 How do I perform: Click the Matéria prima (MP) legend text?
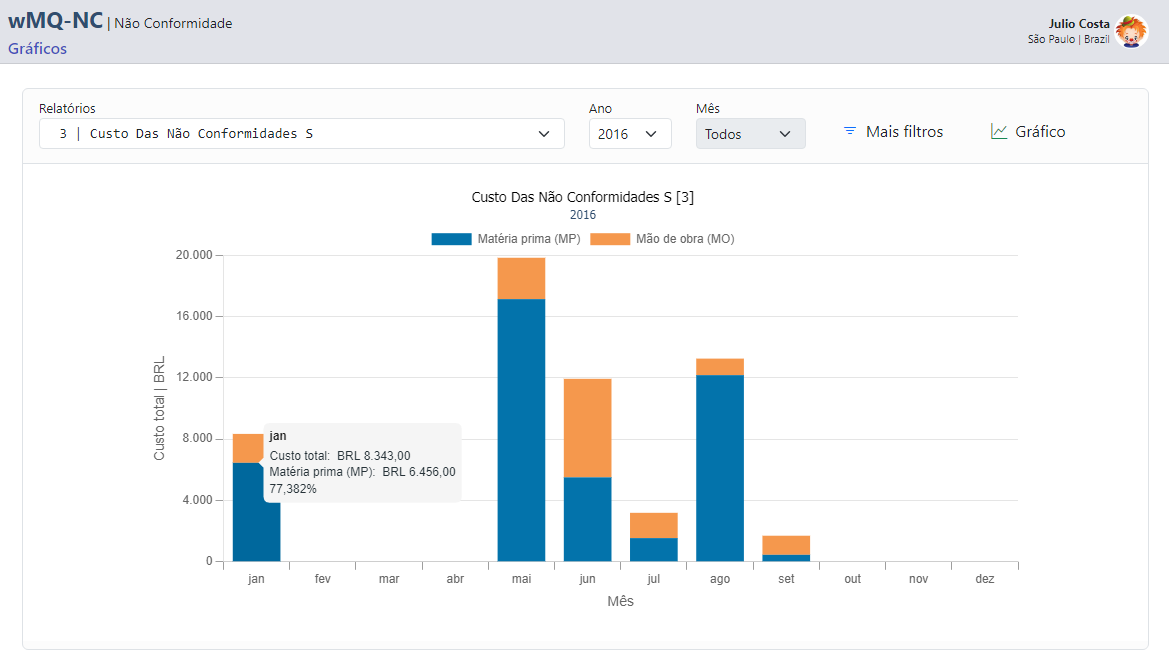tap(529, 238)
